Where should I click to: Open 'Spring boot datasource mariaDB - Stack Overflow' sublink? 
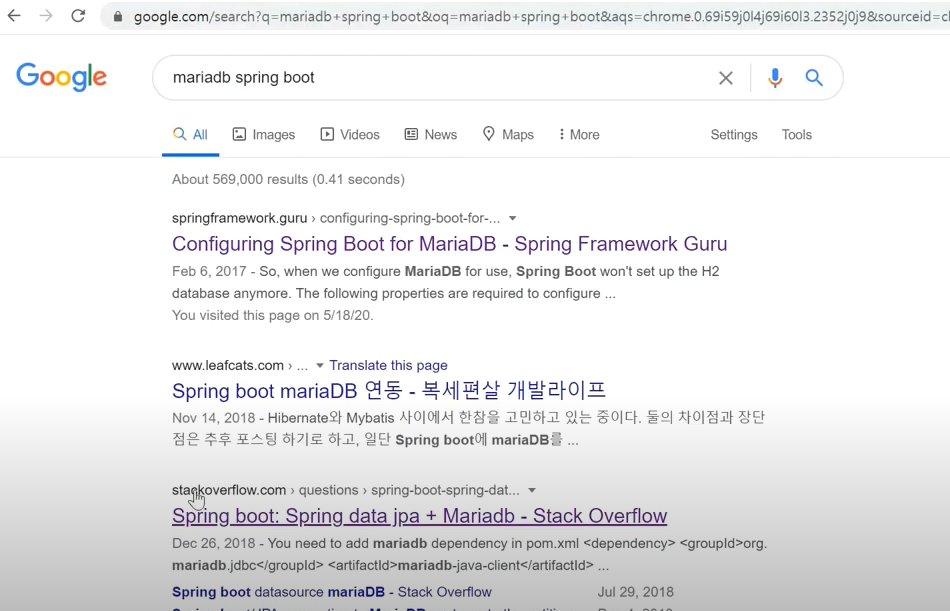pyautogui.click(x=332, y=592)
